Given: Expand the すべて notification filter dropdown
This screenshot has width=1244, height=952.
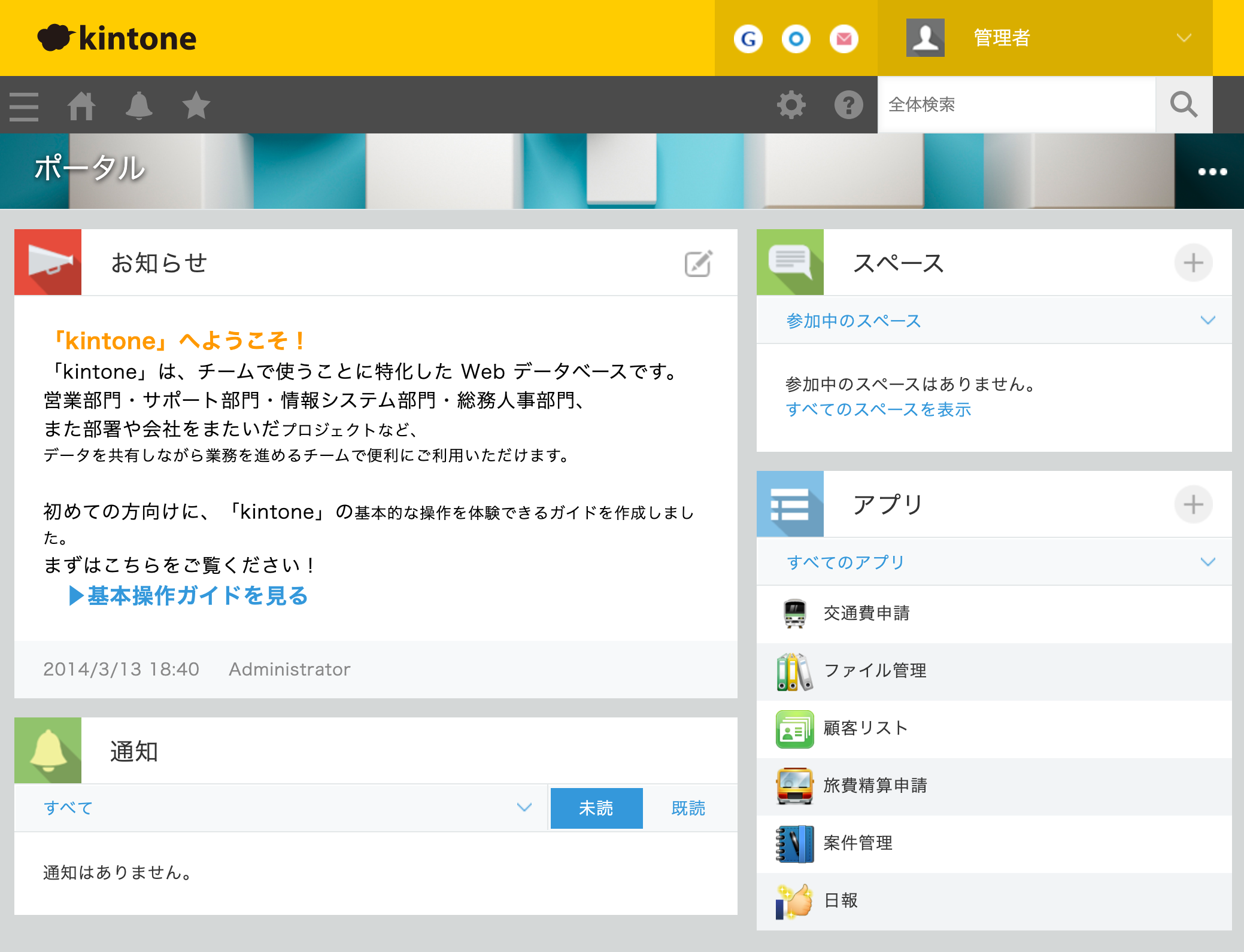Looking at the screenshot, I should (524, 808).
